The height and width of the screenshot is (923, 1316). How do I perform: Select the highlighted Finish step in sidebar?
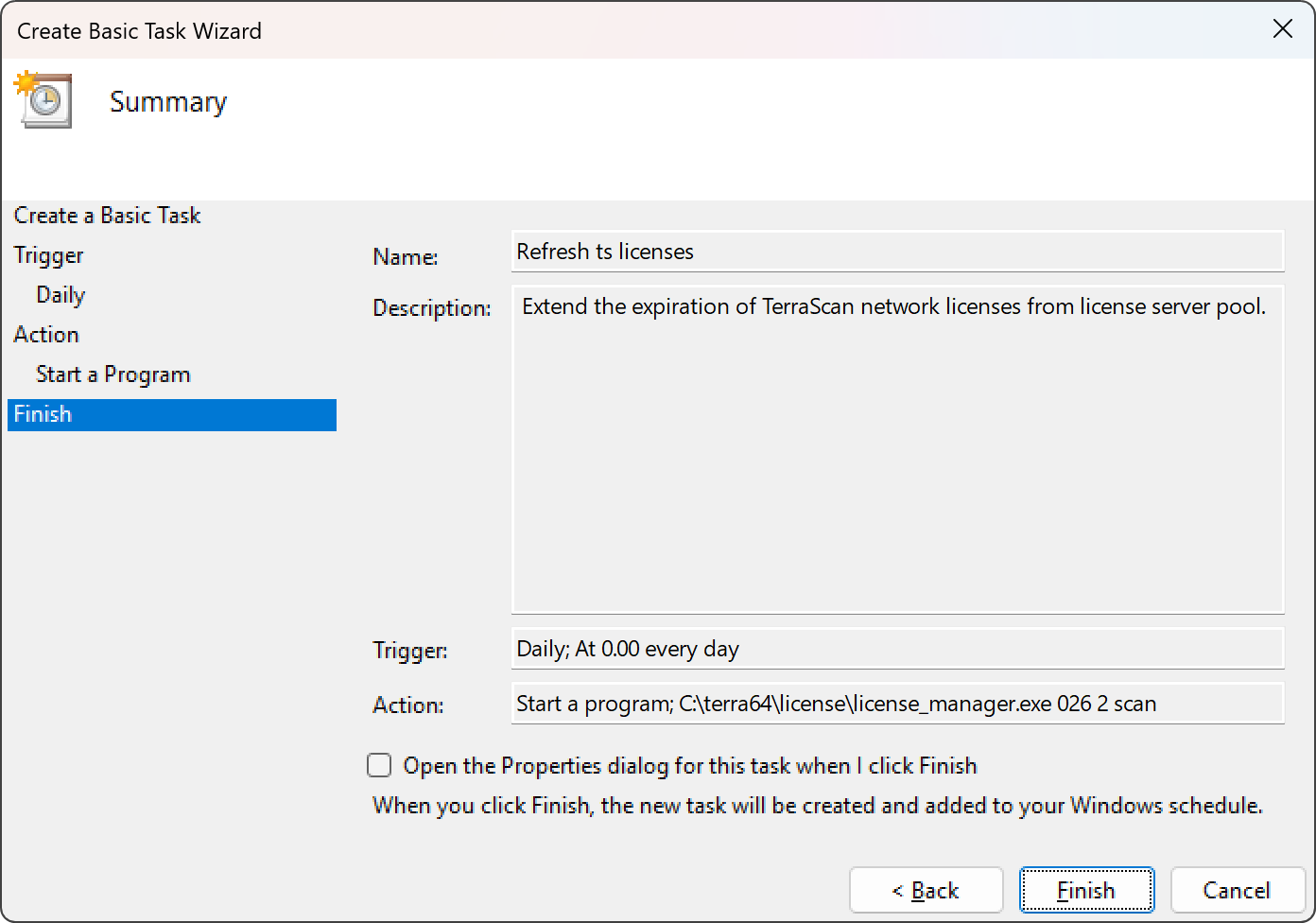(43, 414)
